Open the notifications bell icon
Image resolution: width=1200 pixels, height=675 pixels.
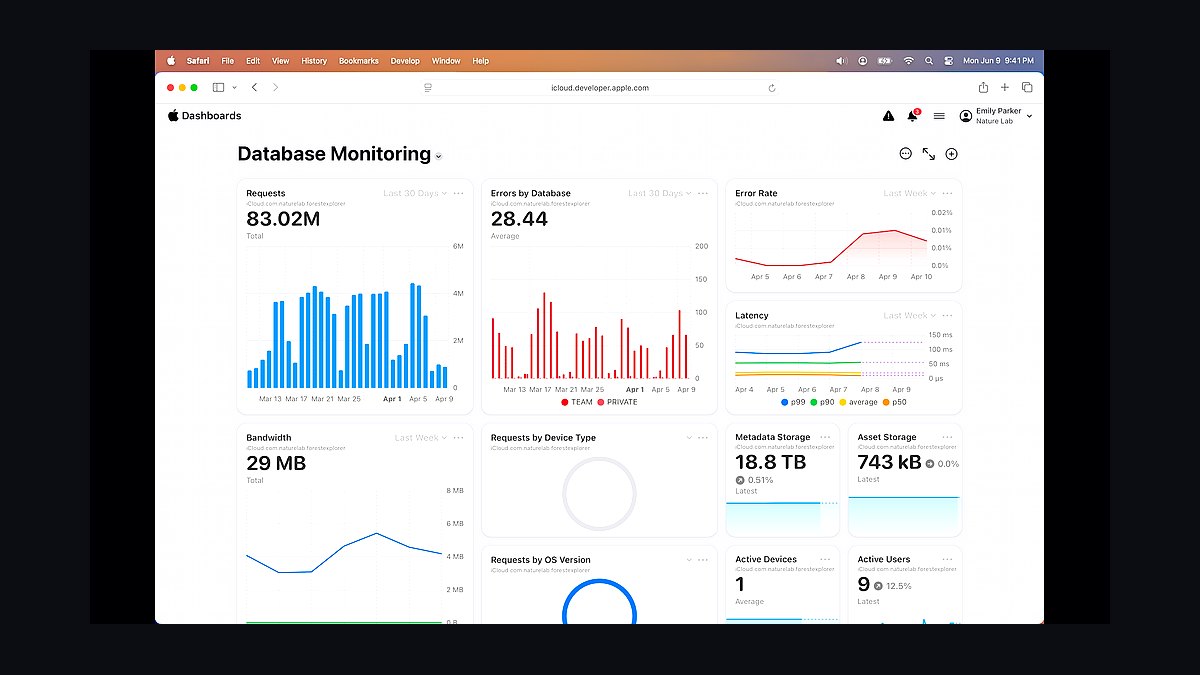(912, 116)
